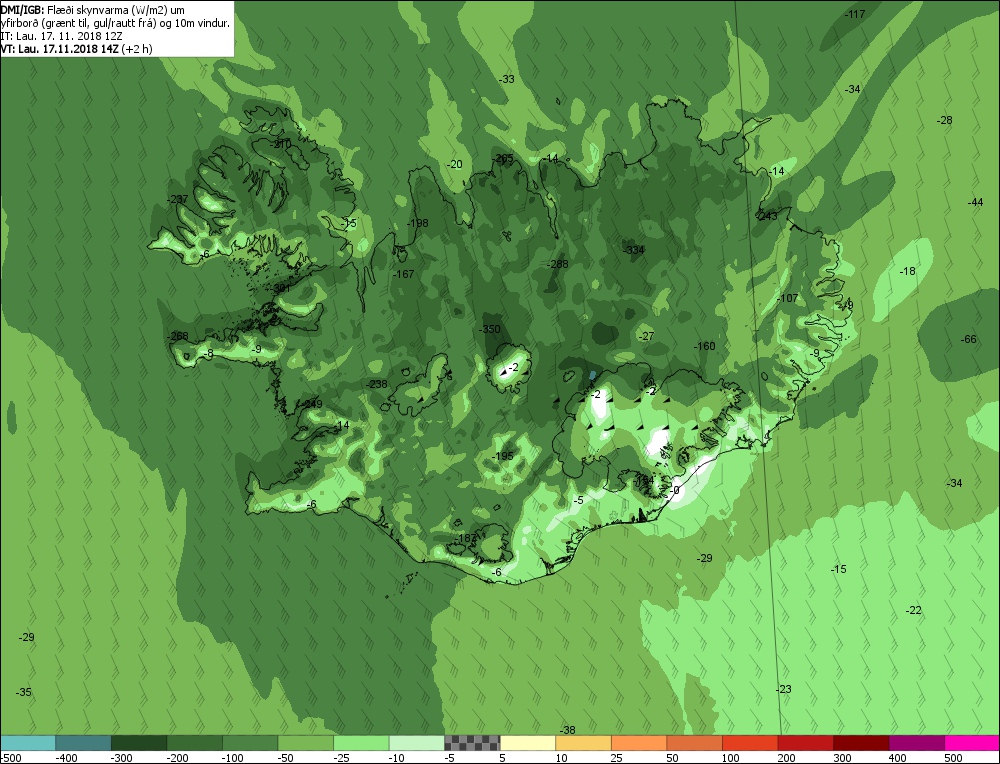Viewport: 1000px width, 764px height.
Task: Select the -237 flux value
Action: pyautogui.click(x=177, y=199)
